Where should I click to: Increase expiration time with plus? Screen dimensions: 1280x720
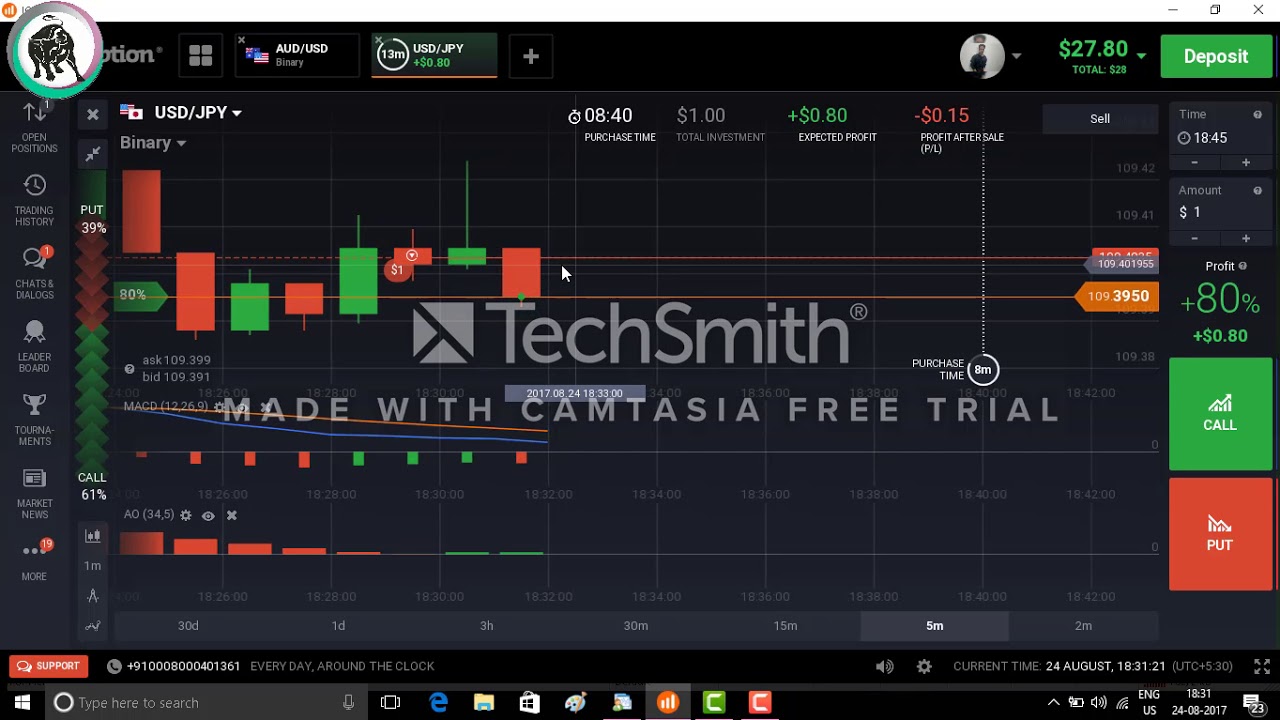tap(1246, 162)
